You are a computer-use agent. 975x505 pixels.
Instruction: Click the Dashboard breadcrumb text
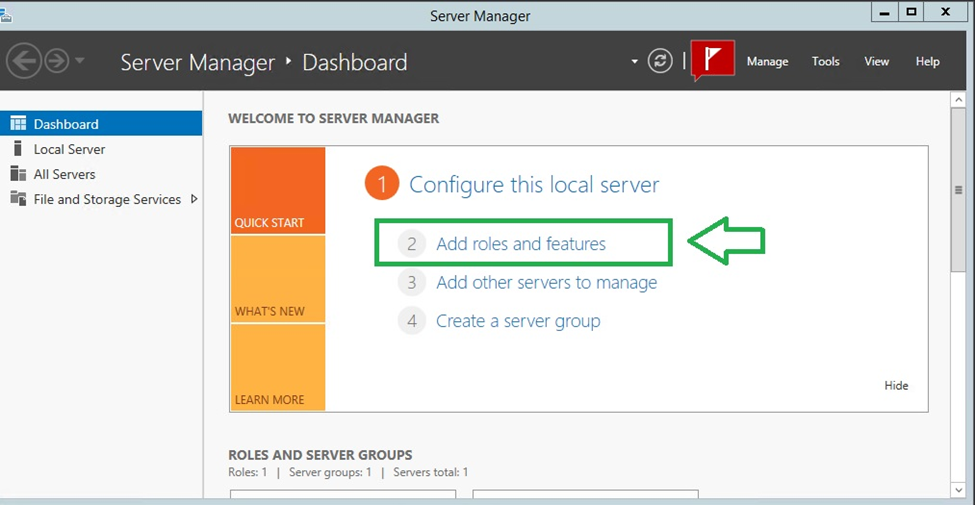coord(354,62)
